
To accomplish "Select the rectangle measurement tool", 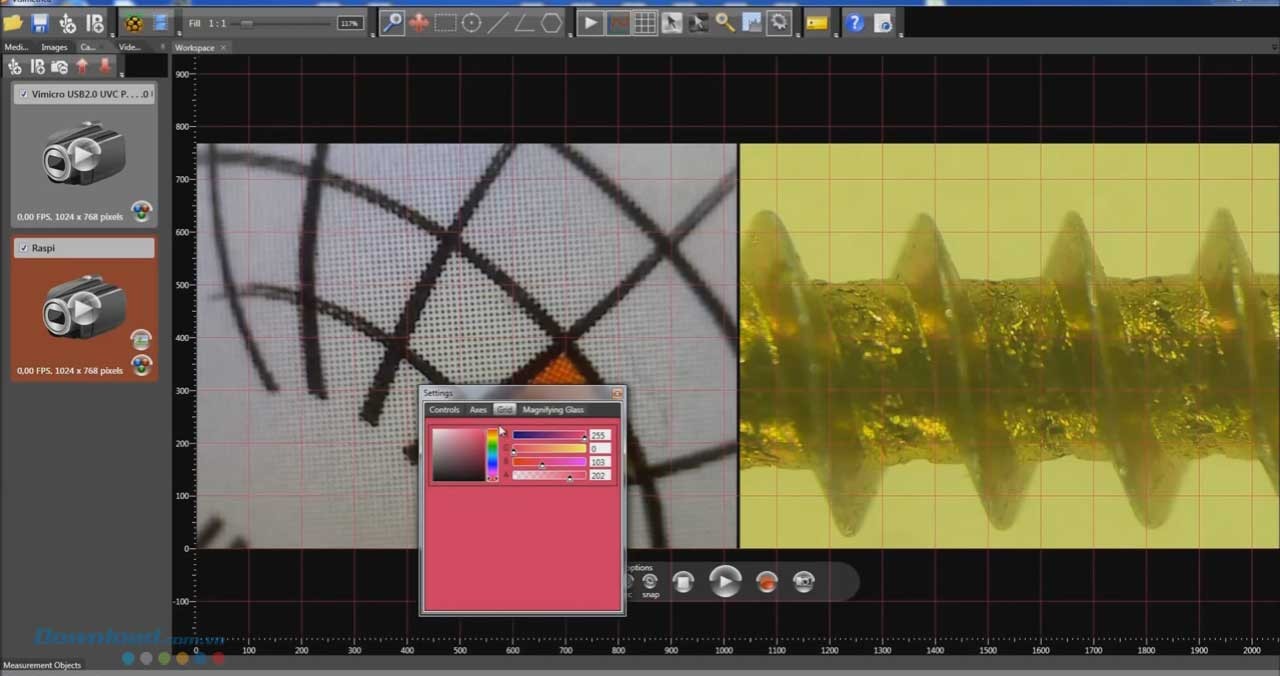I will pos(445,23).
